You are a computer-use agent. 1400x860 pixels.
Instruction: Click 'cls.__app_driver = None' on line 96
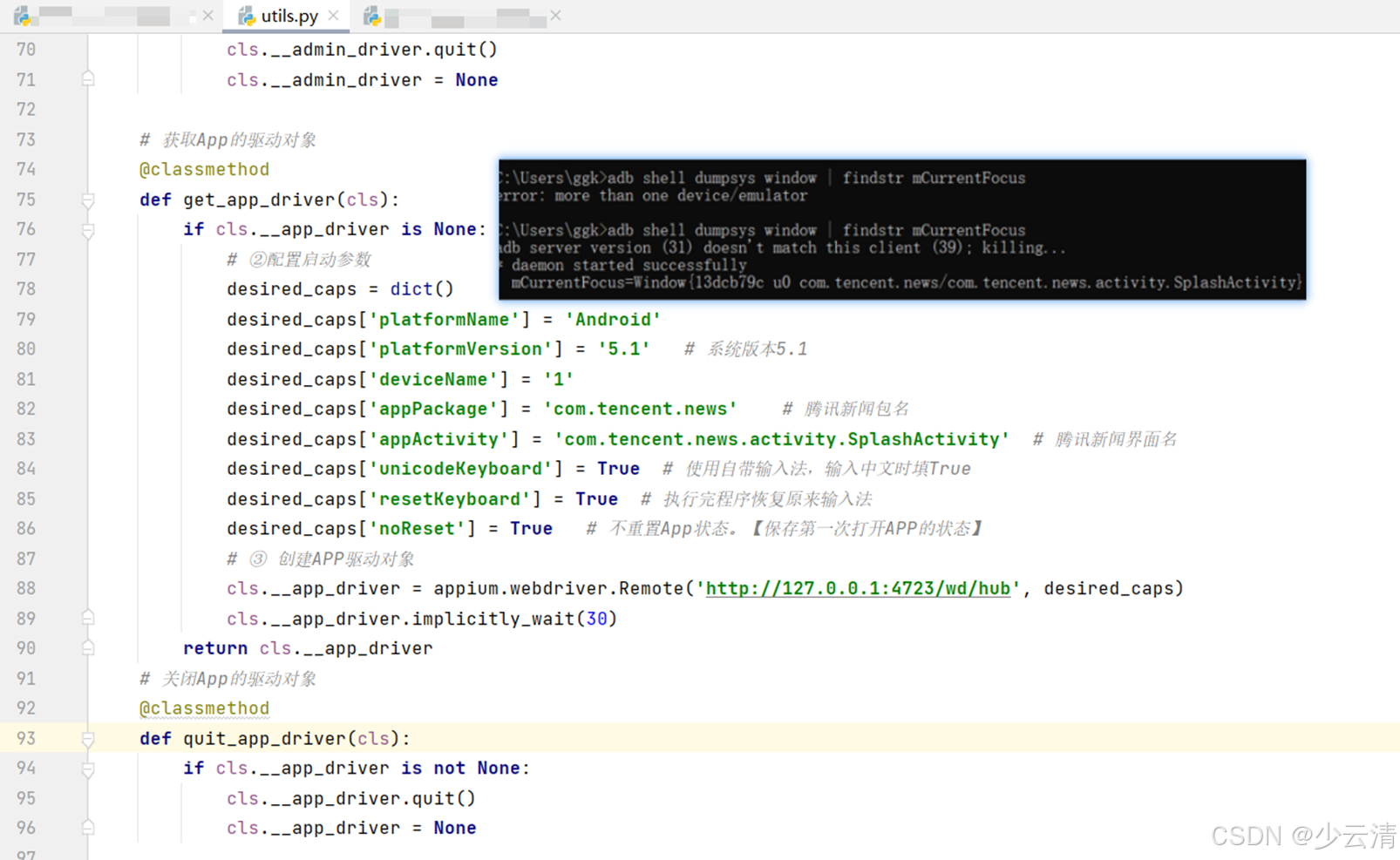point(351,827)
